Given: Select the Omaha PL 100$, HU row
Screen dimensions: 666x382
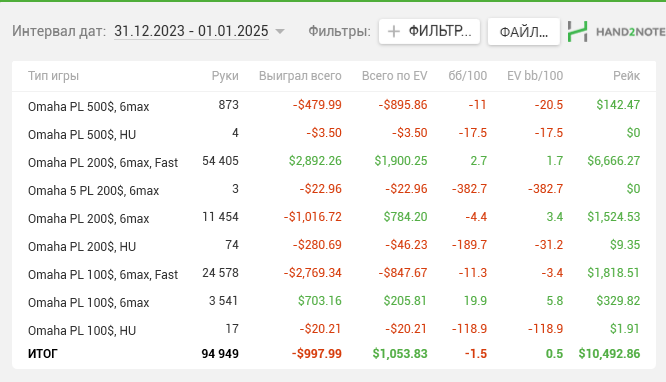Looking at the screenshot, I should (334, 330).
